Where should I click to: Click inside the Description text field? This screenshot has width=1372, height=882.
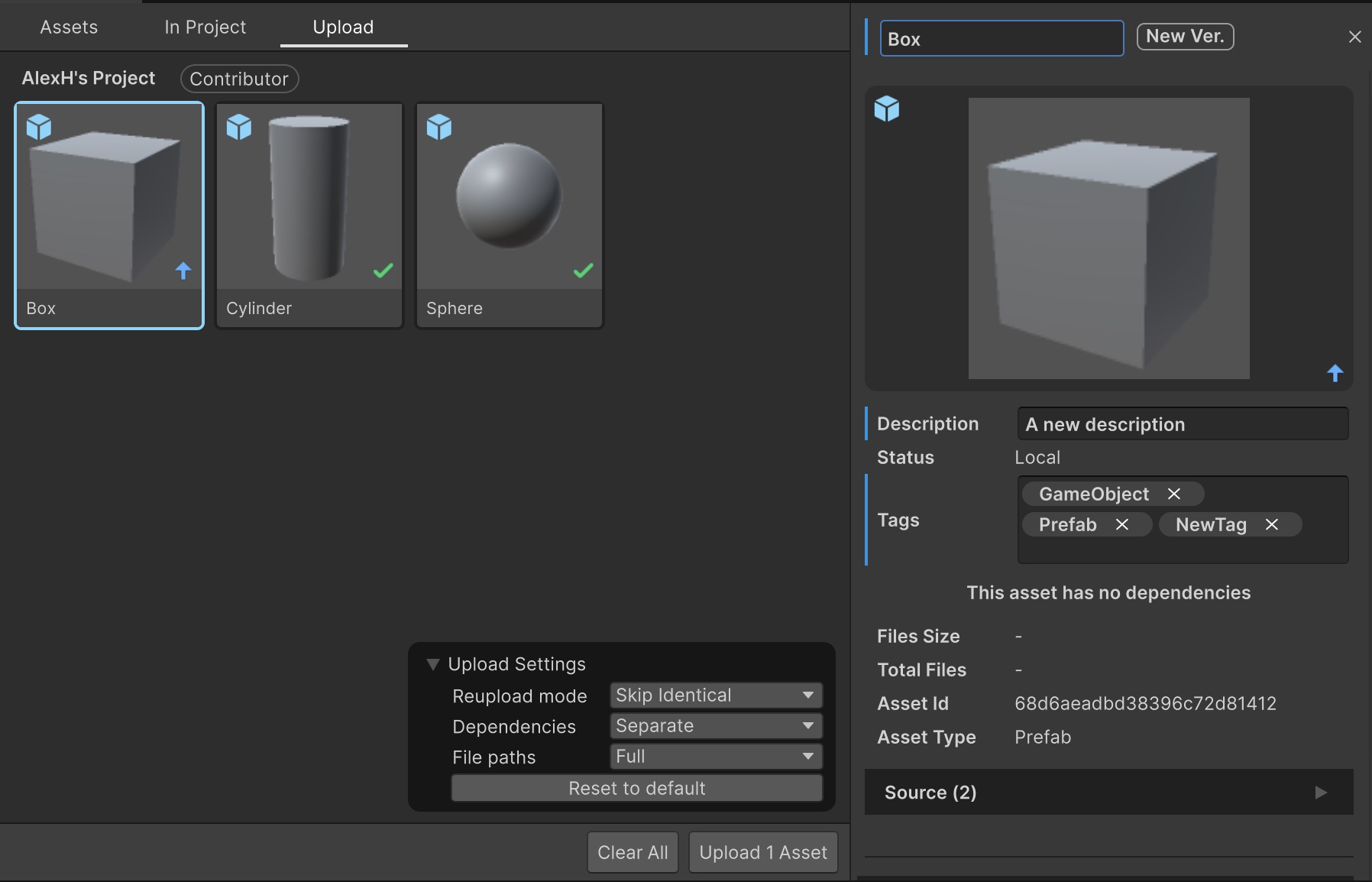pyautogui.click(x=1182, y=424)
